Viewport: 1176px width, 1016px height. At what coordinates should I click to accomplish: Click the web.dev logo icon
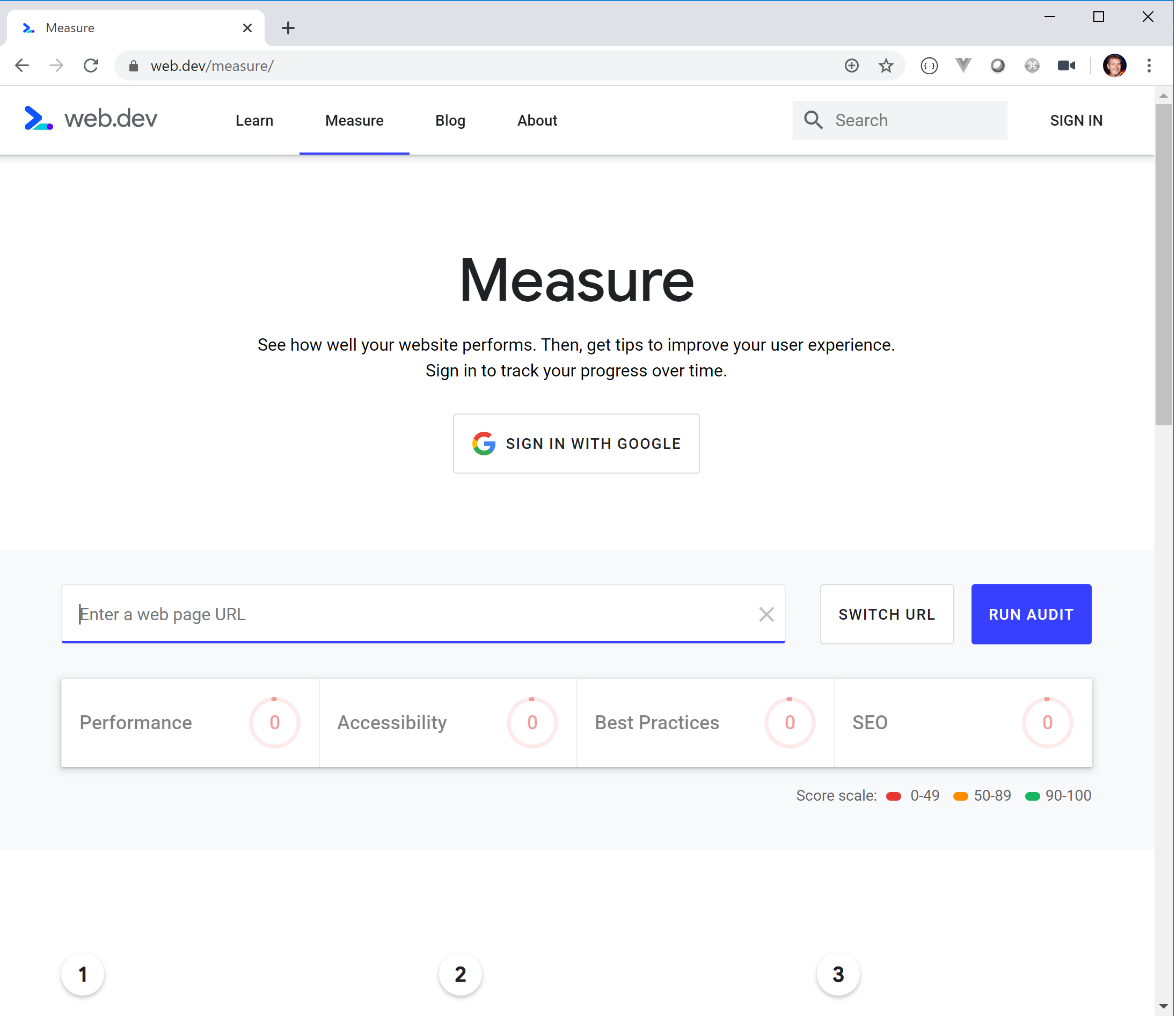(x=39, y=119)
